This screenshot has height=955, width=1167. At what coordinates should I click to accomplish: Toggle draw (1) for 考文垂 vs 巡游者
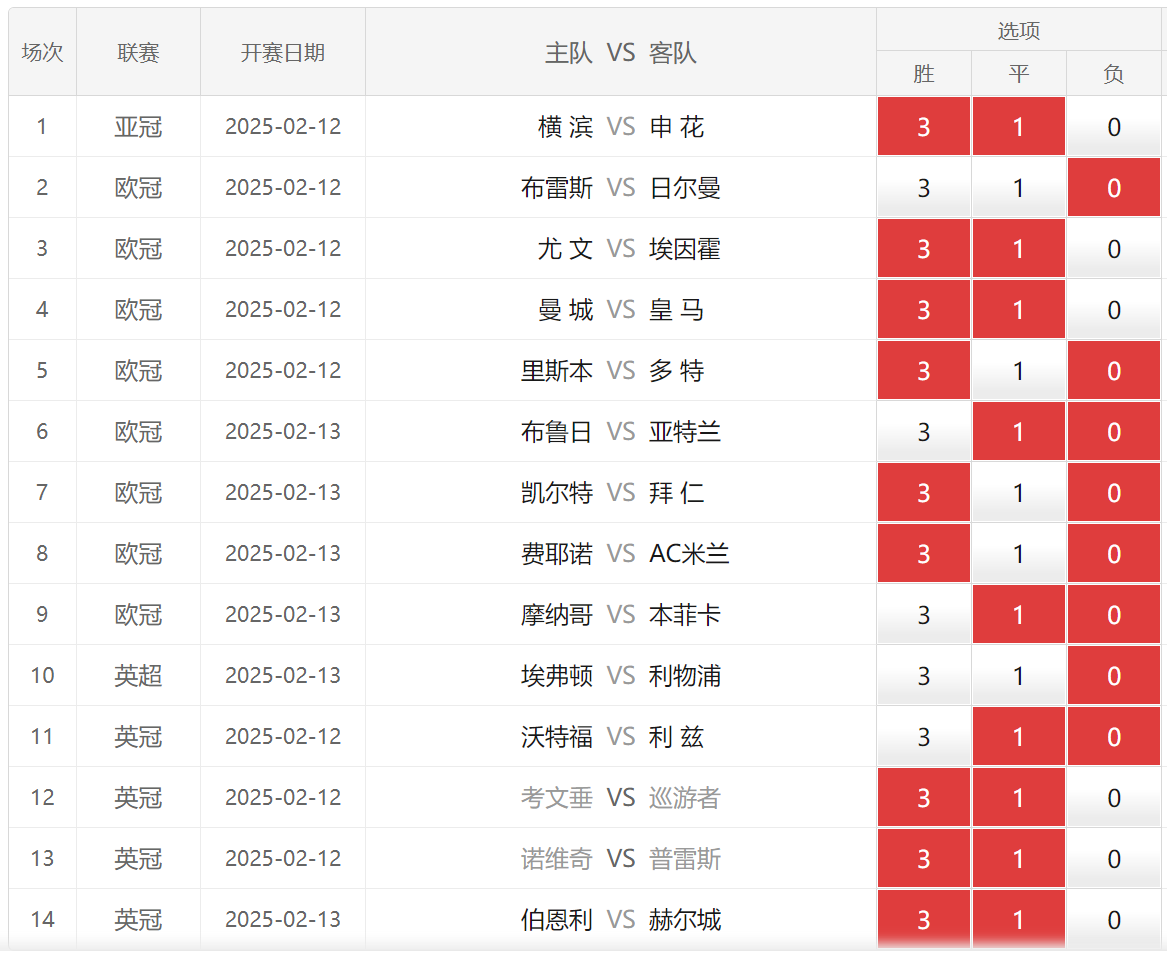click(x=1018, y=798)
